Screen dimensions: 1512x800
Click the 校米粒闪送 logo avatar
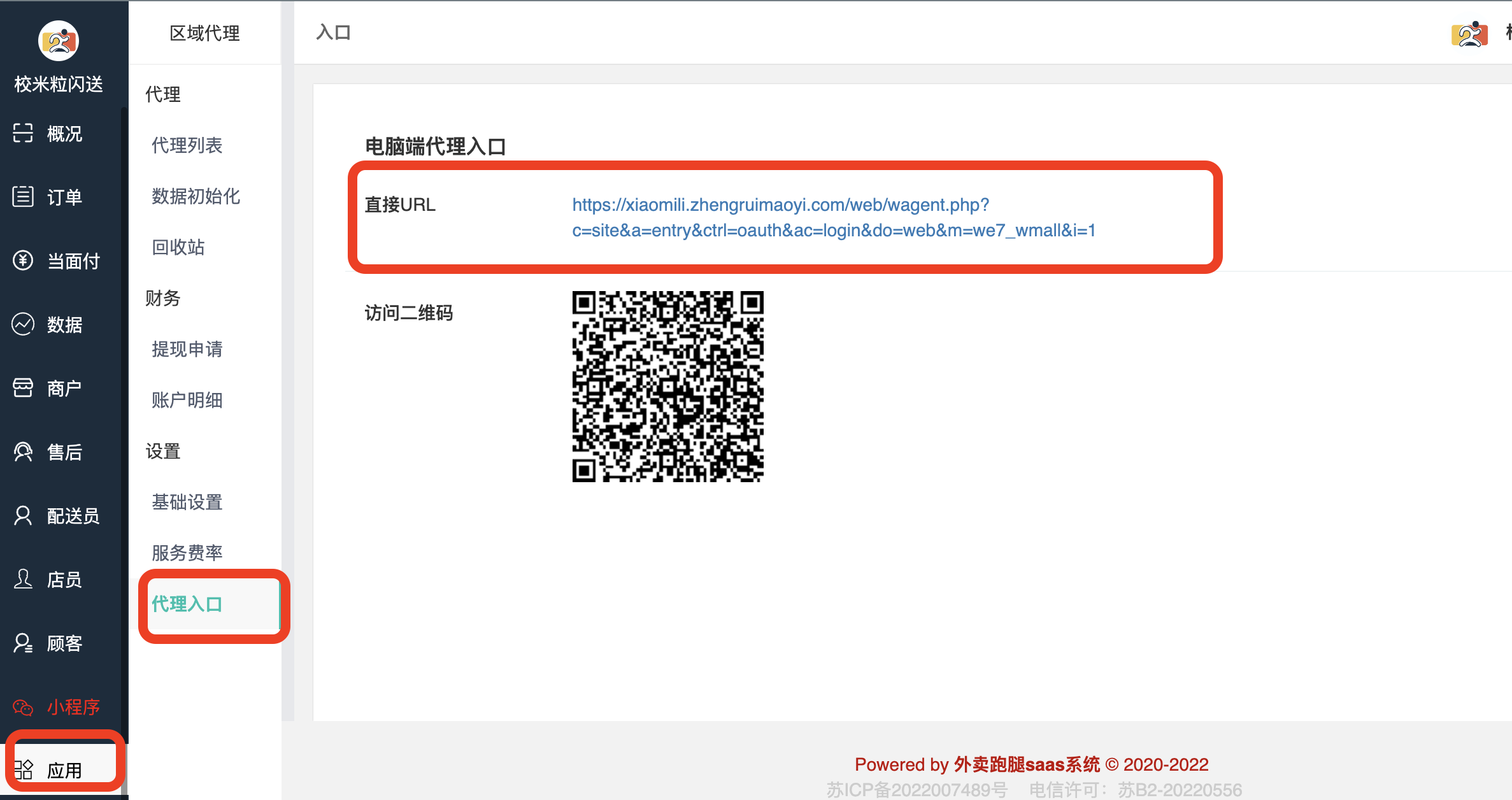click(59, 41)
